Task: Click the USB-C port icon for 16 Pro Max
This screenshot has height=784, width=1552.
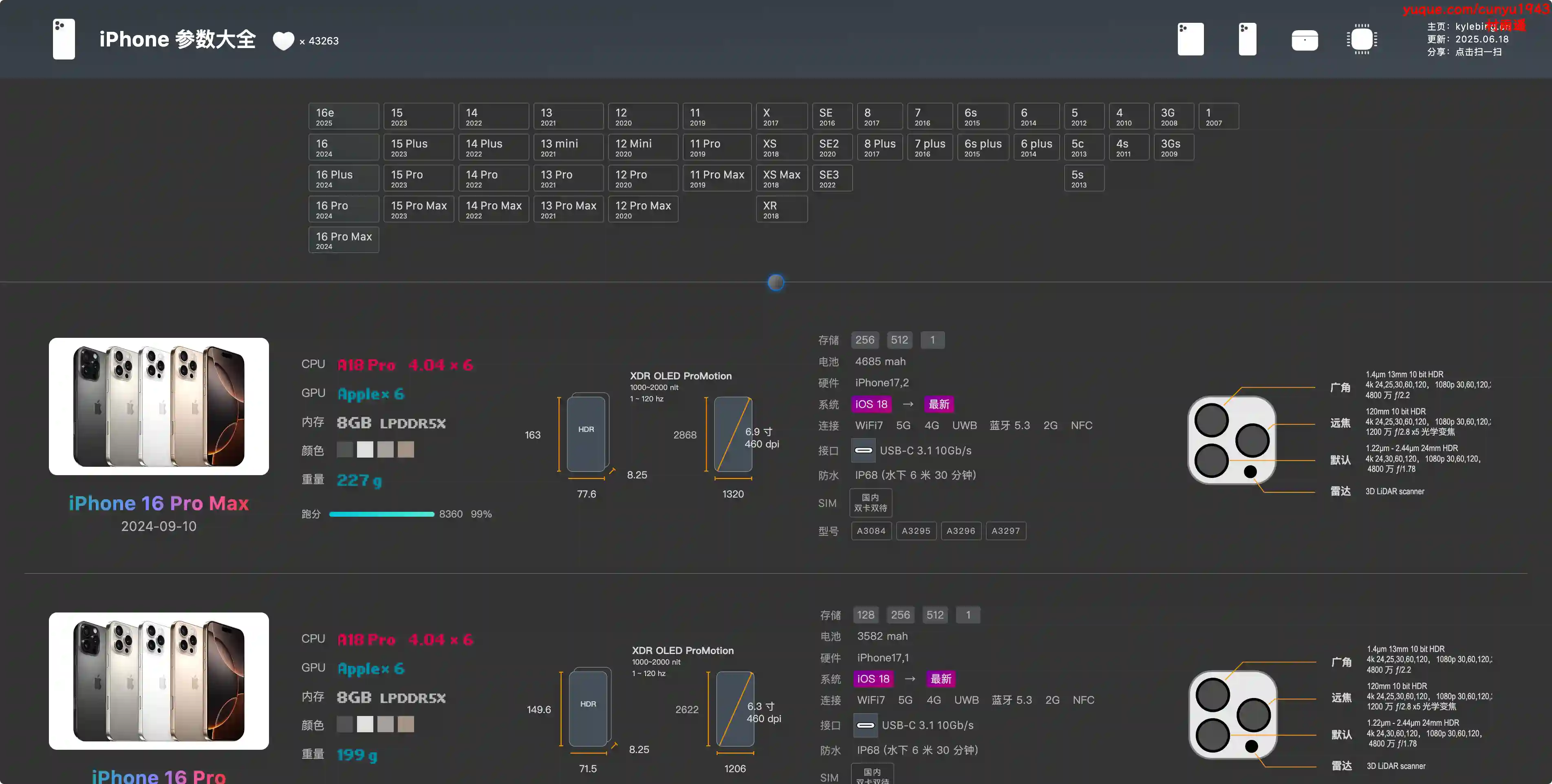Action: (863, 450)
